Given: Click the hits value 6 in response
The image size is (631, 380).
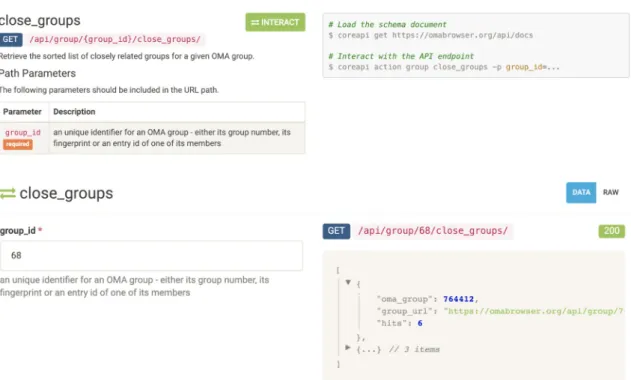Looking at the screenshot, I should (x=420, y=323).
